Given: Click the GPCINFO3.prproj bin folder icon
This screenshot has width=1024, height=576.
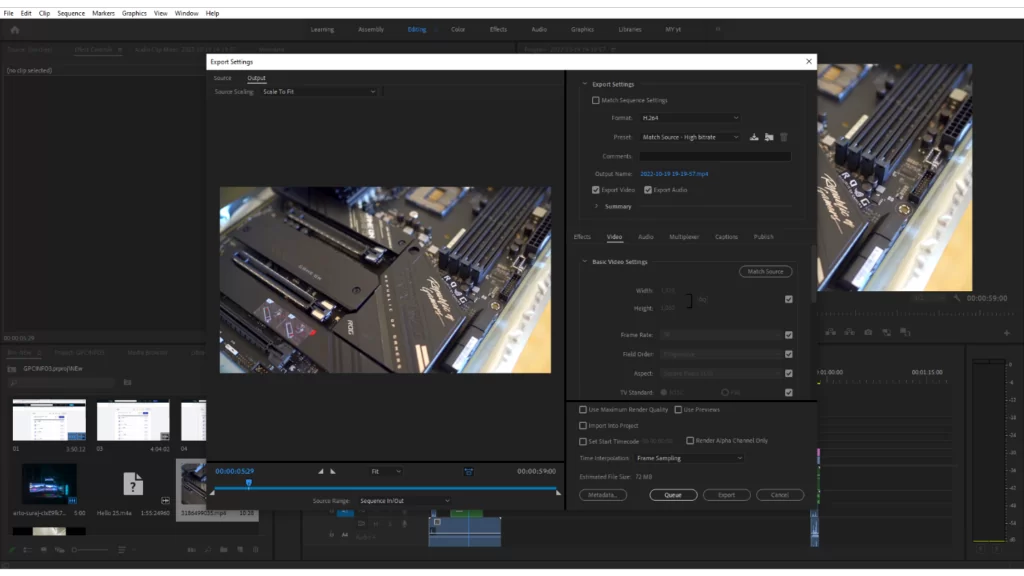Looking at the screenshot, I should coord(12,369).
